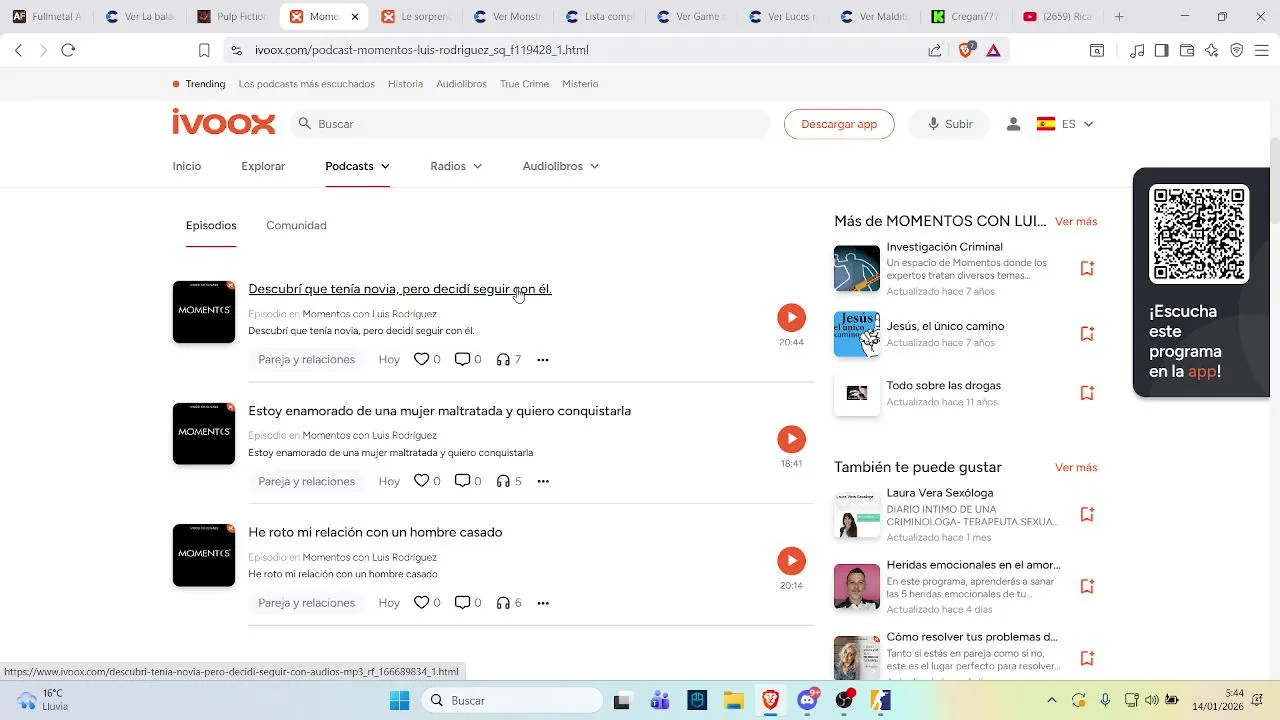
Task: Open the browser hamburger menu
Action: pos(1262,50)
